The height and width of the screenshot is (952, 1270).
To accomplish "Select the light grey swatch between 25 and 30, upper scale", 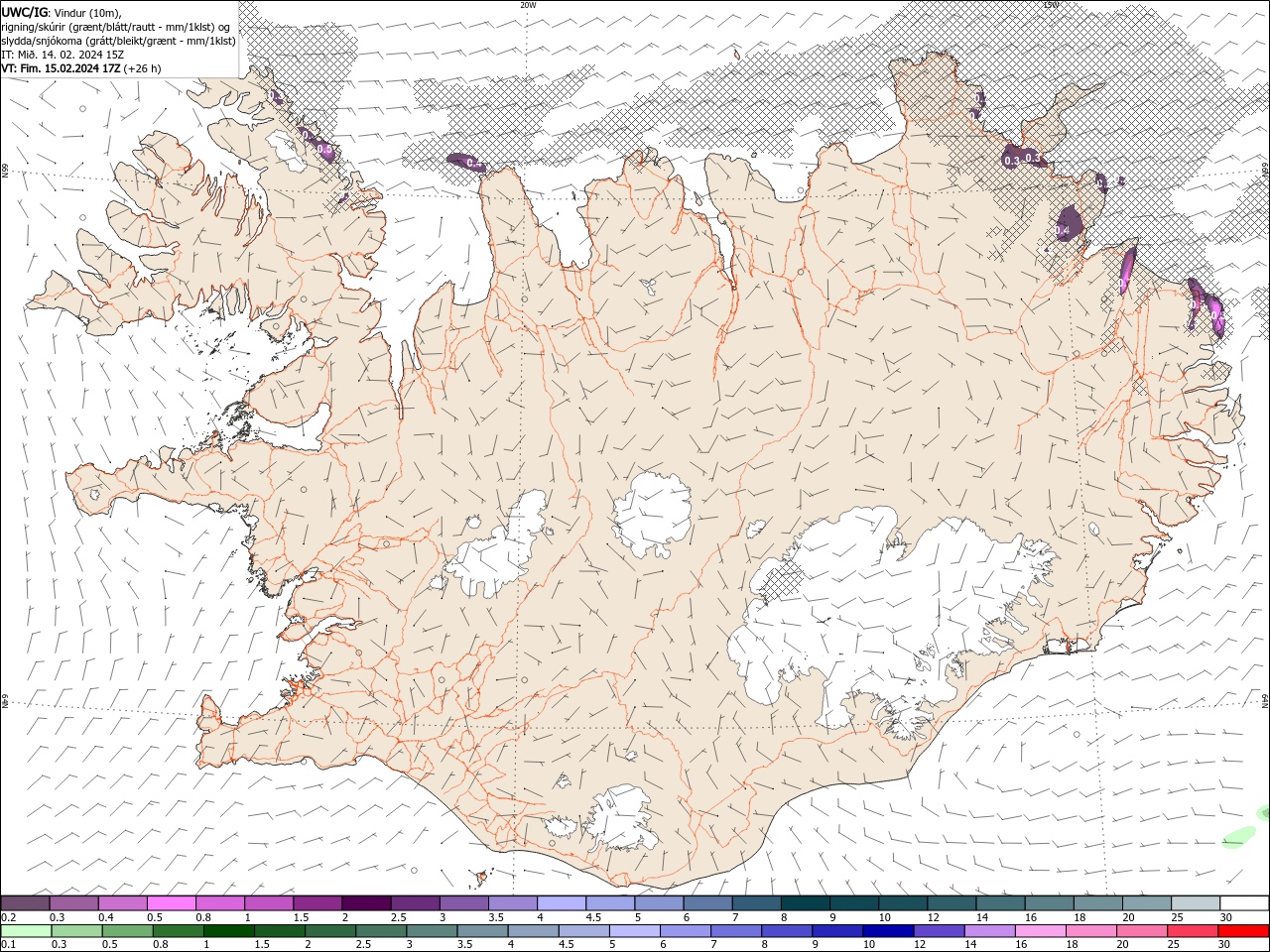I will (1195, 903).
